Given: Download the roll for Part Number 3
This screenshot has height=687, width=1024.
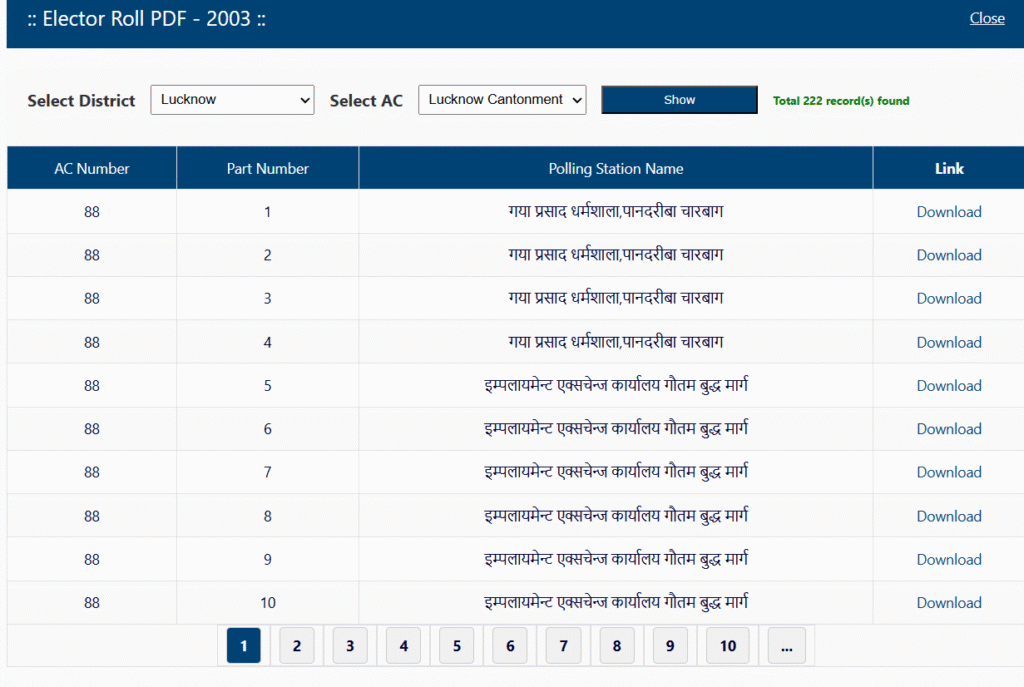Looking at the screenshot, I should pyautogui.click(x=948, y=298).
